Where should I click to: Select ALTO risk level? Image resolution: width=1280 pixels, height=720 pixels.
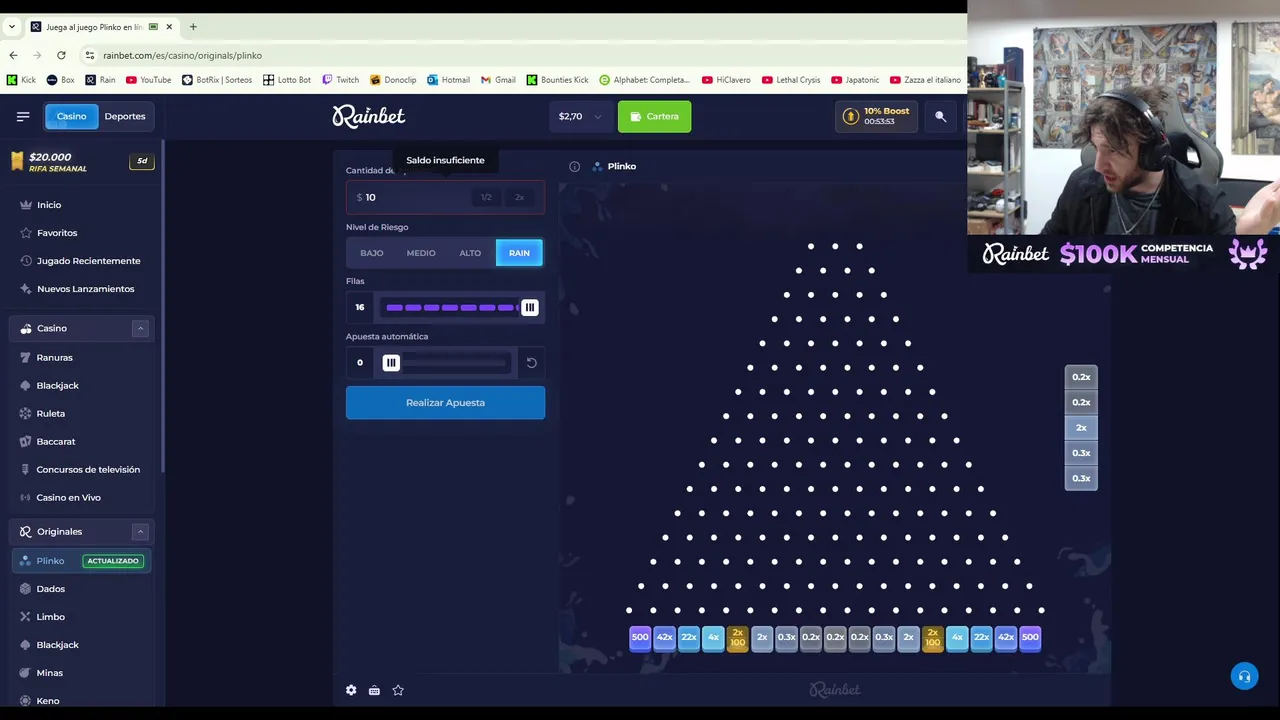pyautogui.click(x=470, y=253)
